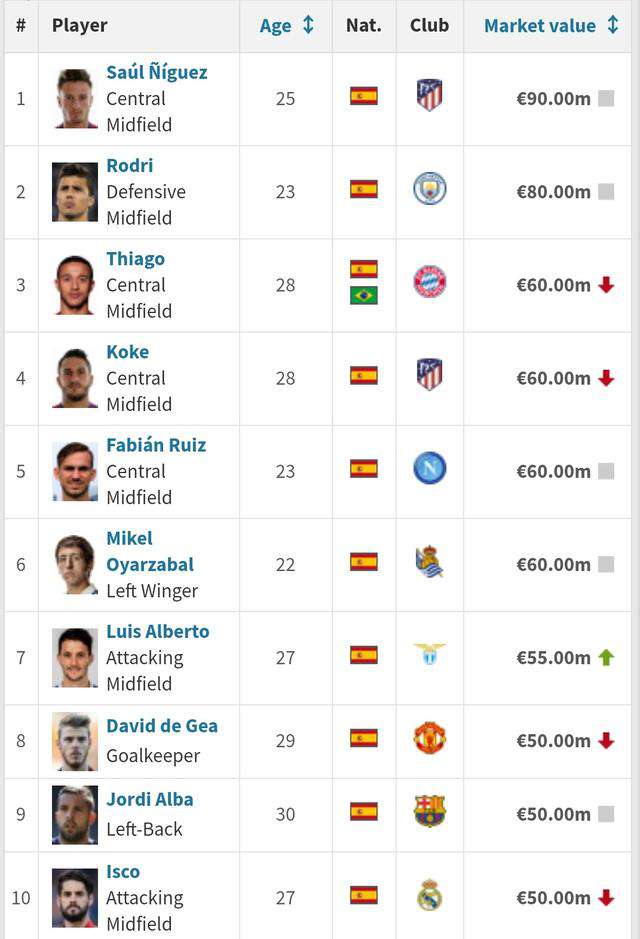Open Mikel Oyarzabal profile link

click(x=150, y=552)
